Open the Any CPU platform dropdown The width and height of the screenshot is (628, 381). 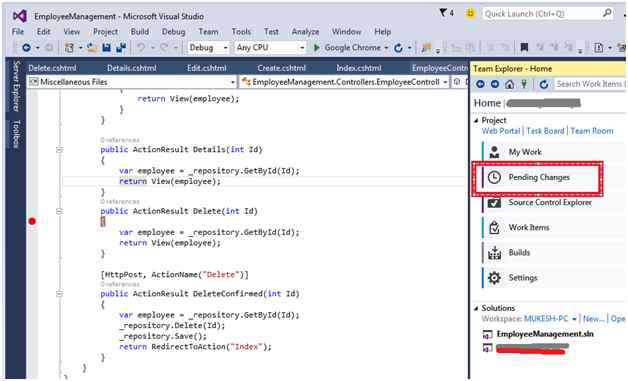tap(270, 48)
